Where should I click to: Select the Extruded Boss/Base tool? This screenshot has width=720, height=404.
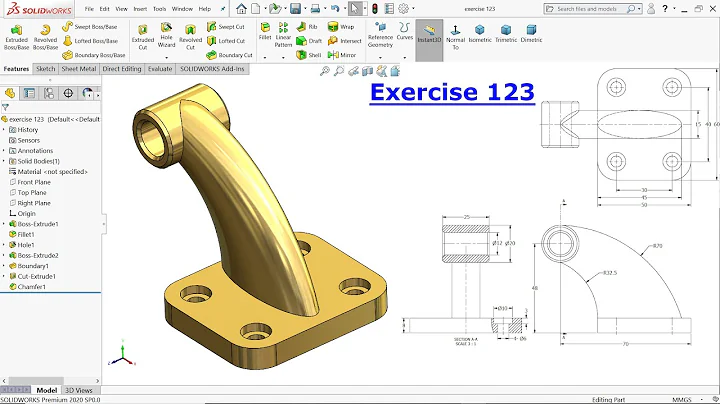17,38
